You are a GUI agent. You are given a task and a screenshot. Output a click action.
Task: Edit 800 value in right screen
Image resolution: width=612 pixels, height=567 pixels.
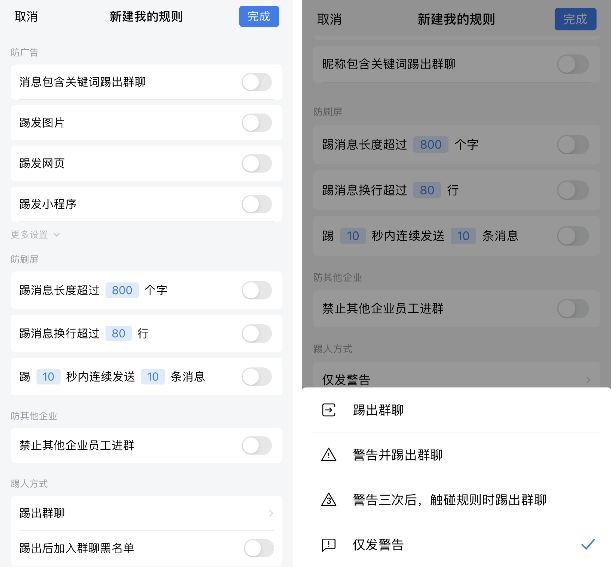click(431, 145)
